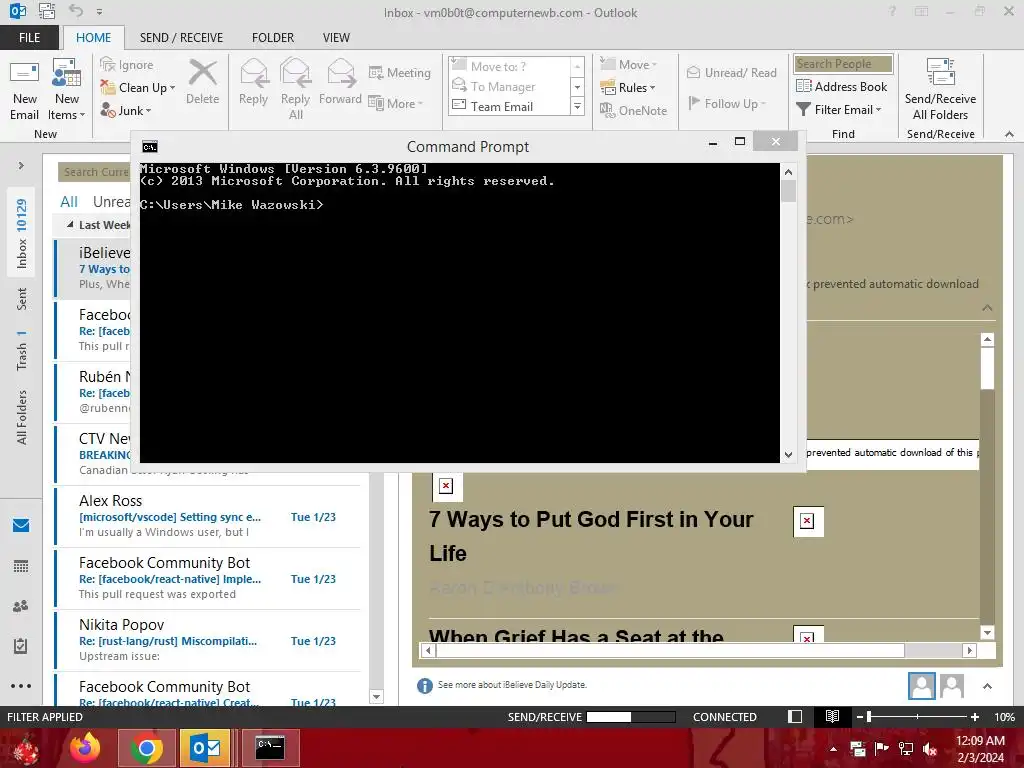Reply with a Meeting
This screenshot has width=1024, height=768.
click(x=400, y=72)
